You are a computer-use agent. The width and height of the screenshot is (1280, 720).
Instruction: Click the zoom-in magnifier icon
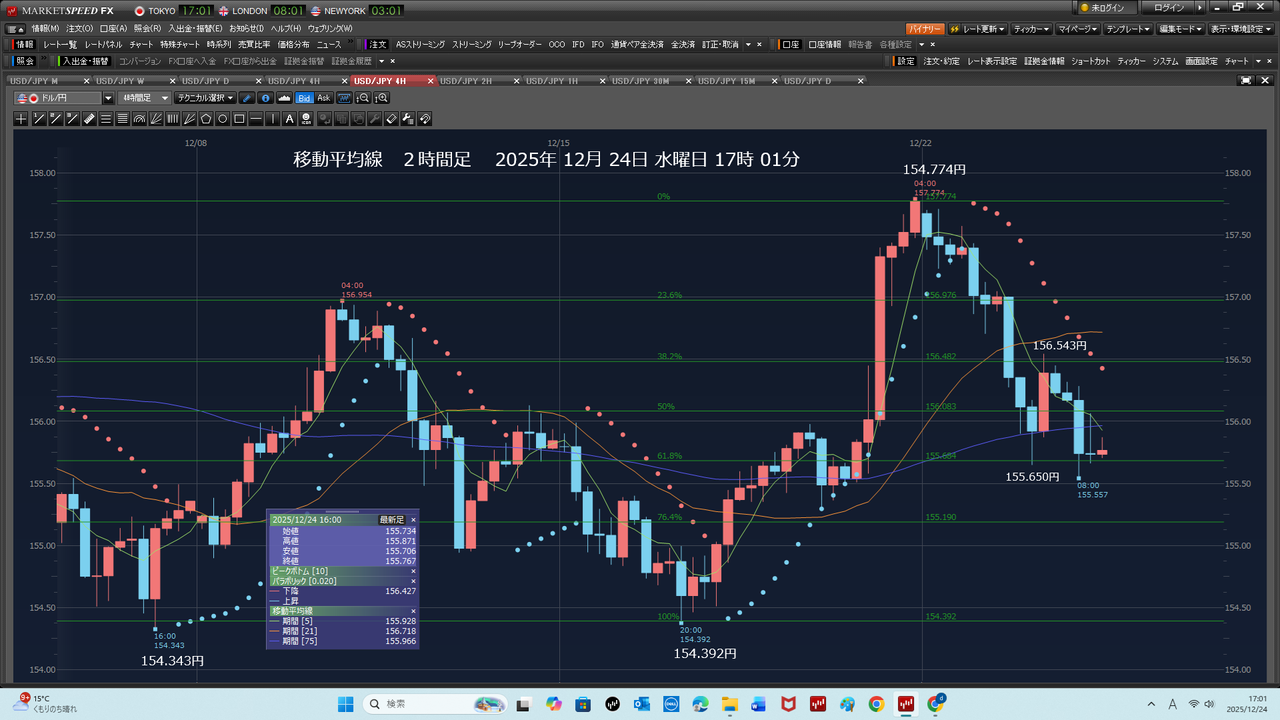(381, 98)
